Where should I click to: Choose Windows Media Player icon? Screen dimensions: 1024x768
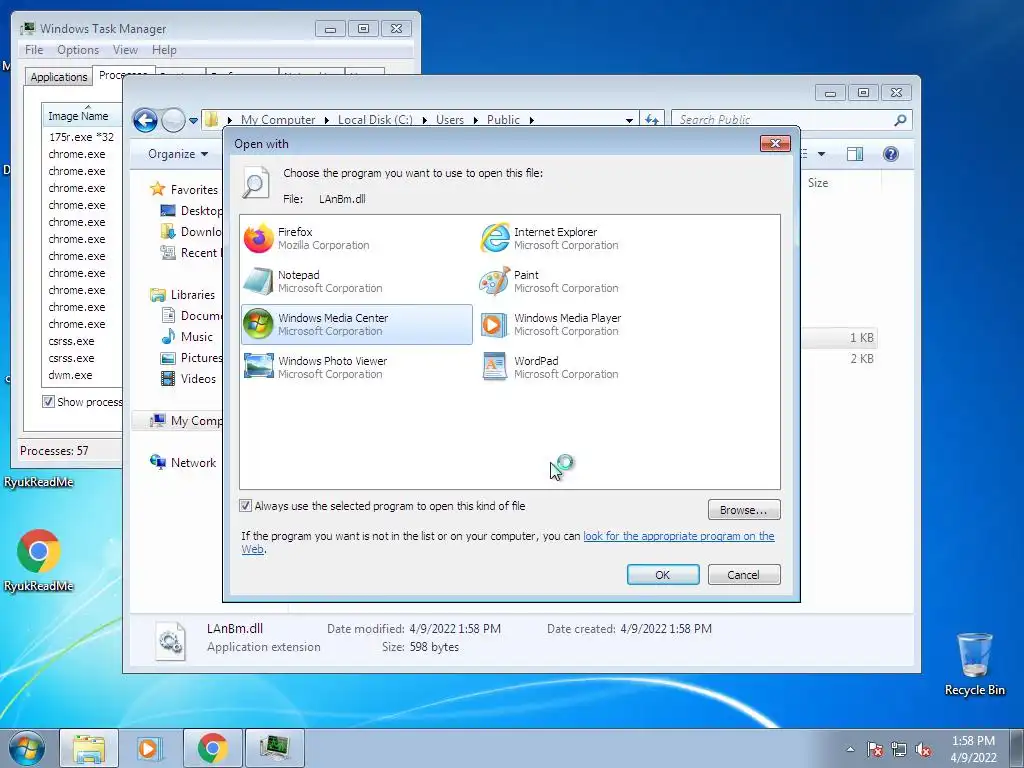pyautogui.click(x=494, y=325)
